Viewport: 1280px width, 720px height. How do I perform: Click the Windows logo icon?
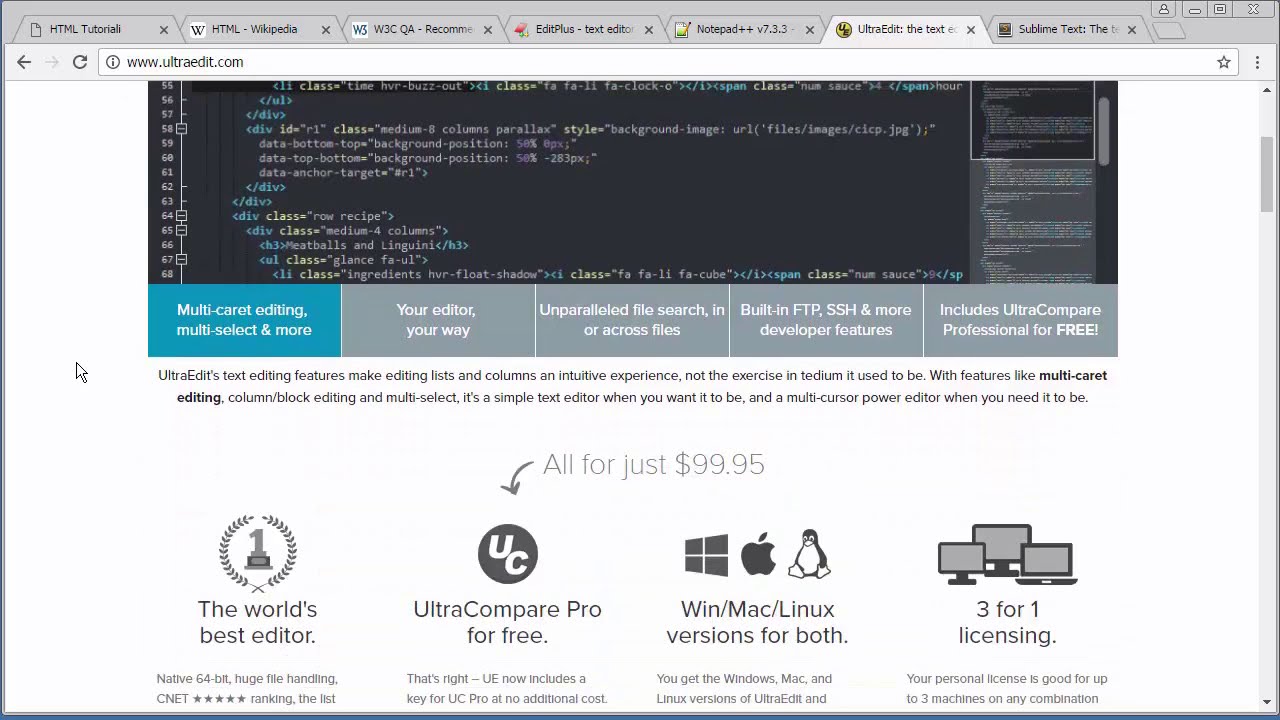(x=707, y=555)
